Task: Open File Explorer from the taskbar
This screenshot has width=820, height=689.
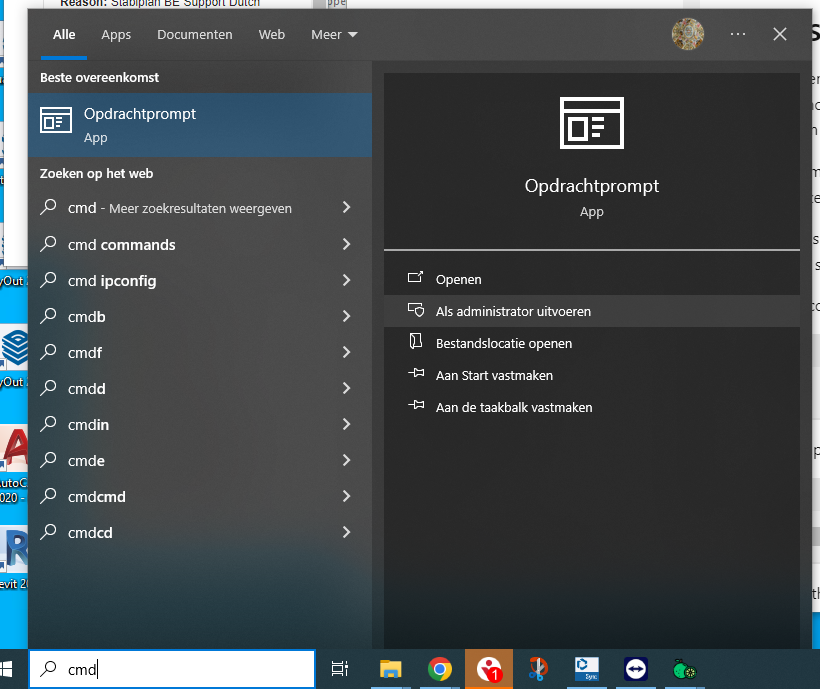Action: [x=390, y=669]
